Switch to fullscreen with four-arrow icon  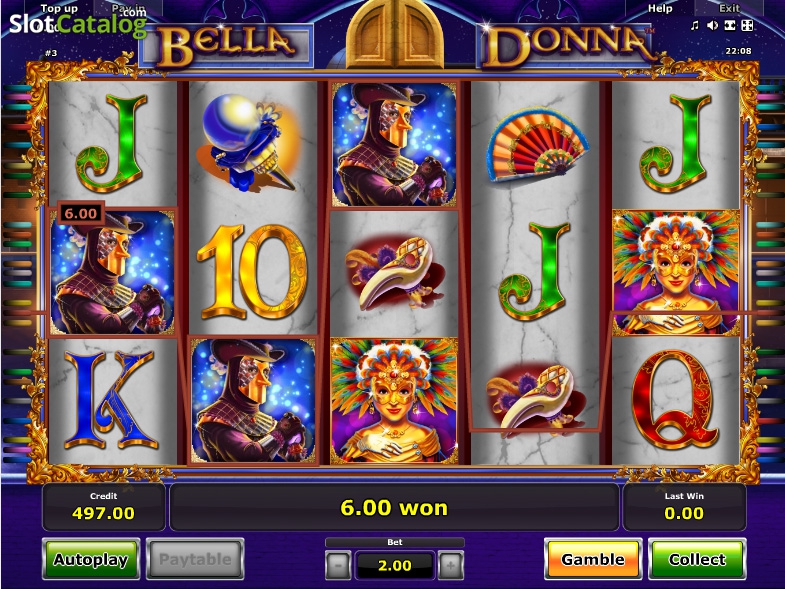[747, 26]
